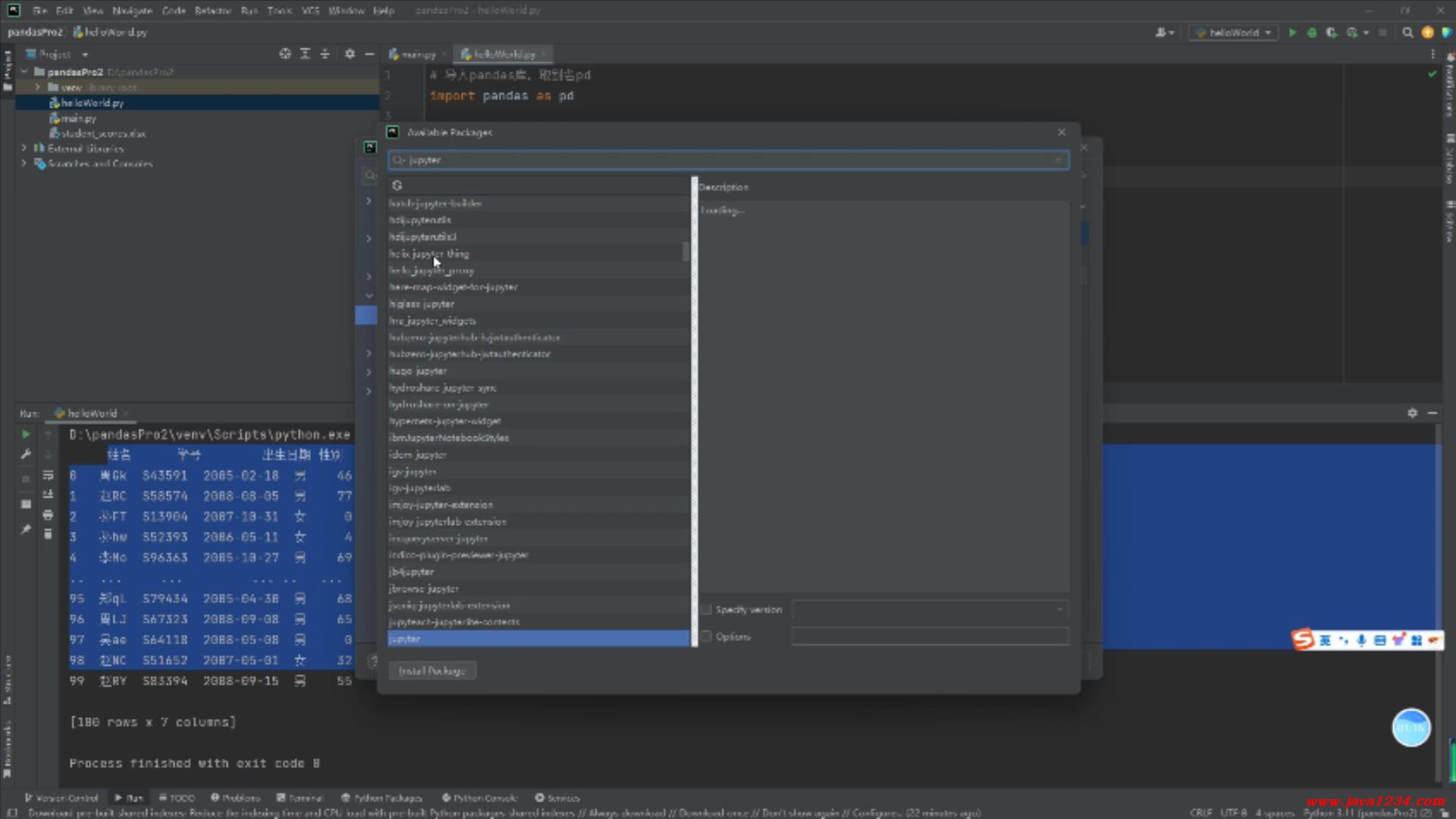1456x819 pixels.
Task: Open the TODO tool window
Action: [177, 798]
